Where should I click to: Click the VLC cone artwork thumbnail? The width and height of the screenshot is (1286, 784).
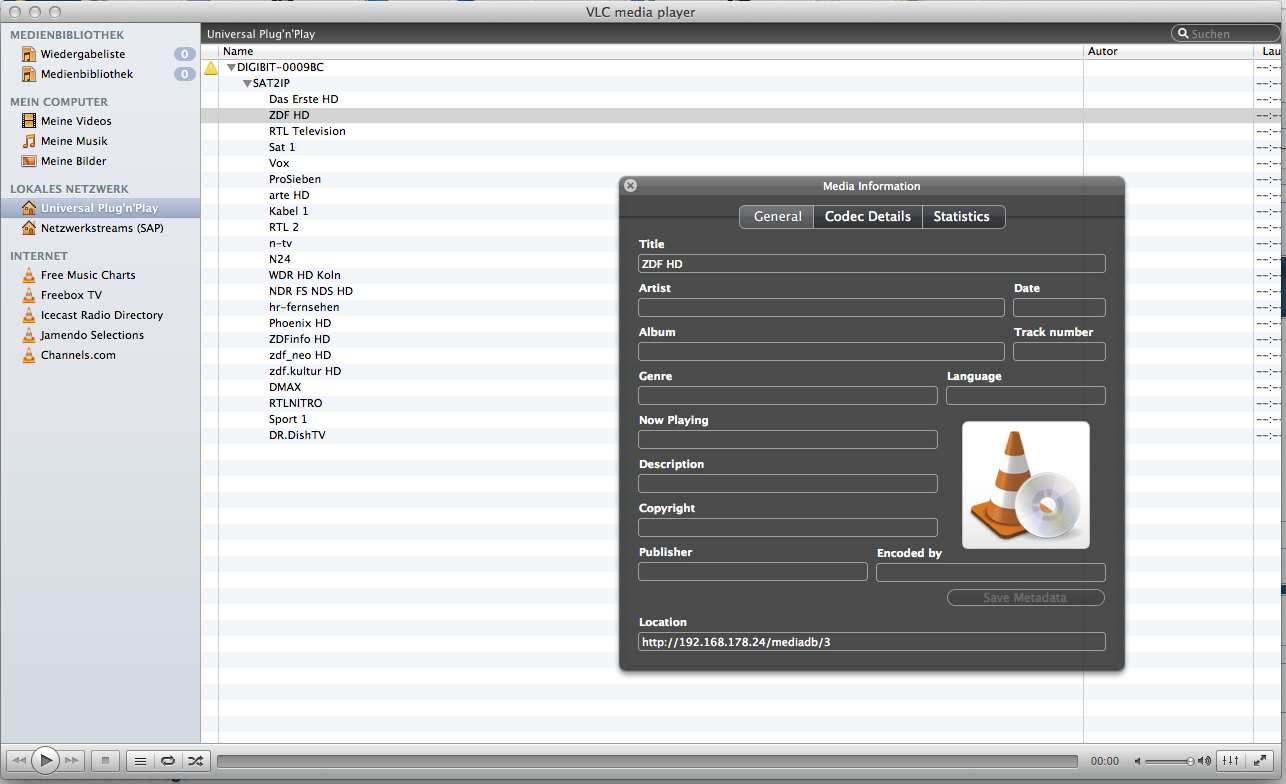1026,485
